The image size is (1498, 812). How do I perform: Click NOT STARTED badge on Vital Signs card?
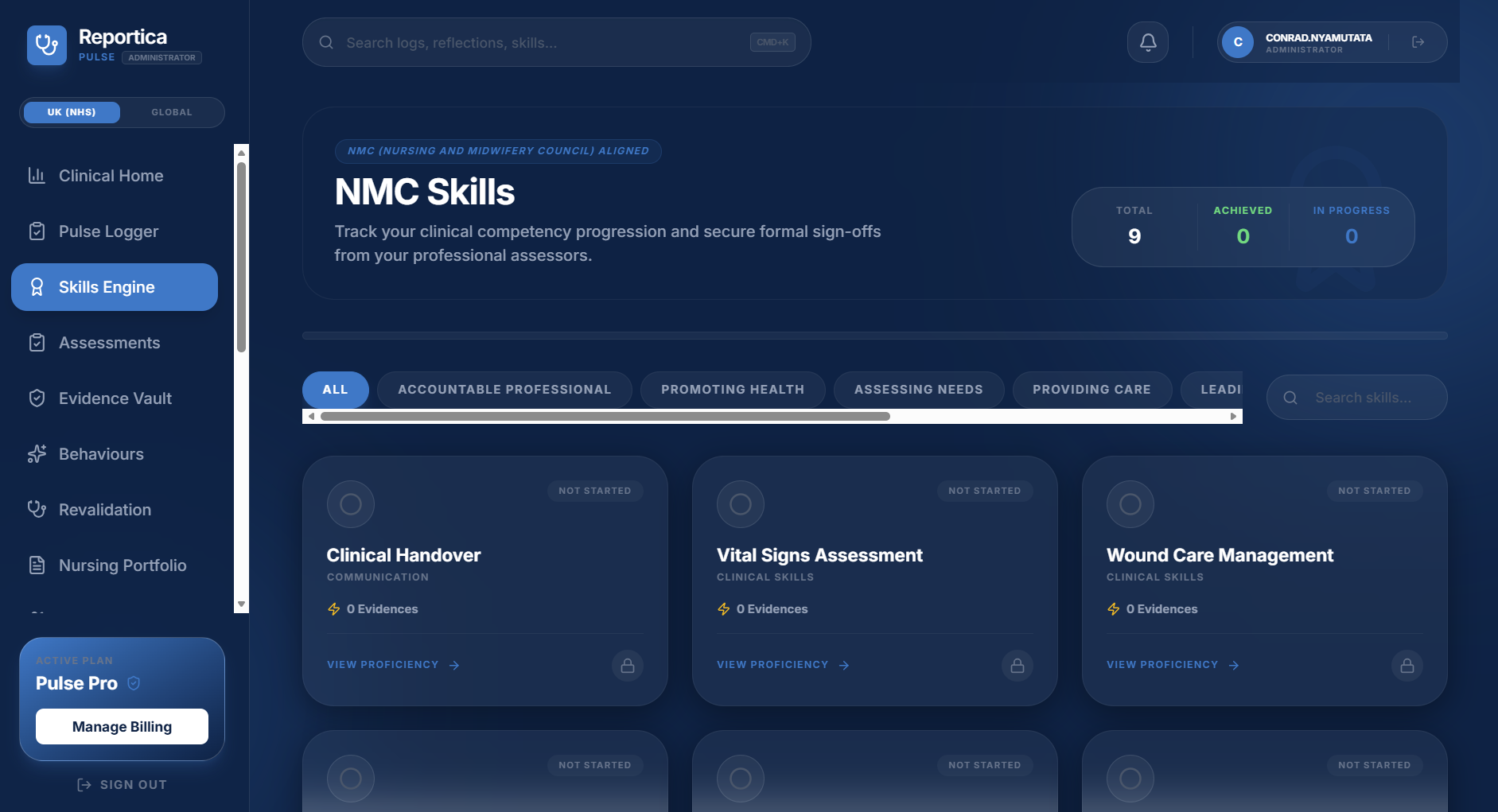pos(985,491)
